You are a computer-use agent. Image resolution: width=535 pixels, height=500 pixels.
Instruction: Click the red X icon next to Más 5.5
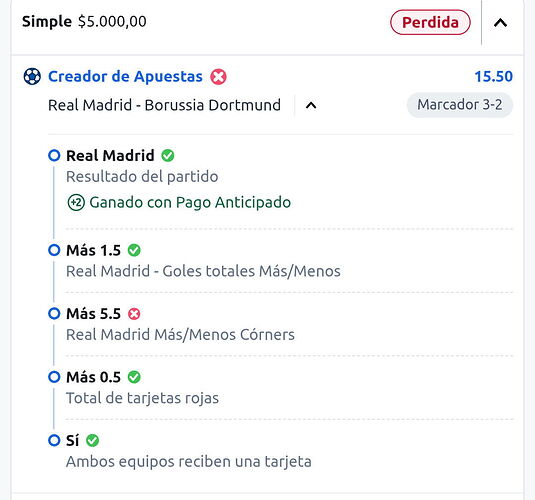[134, 314]
